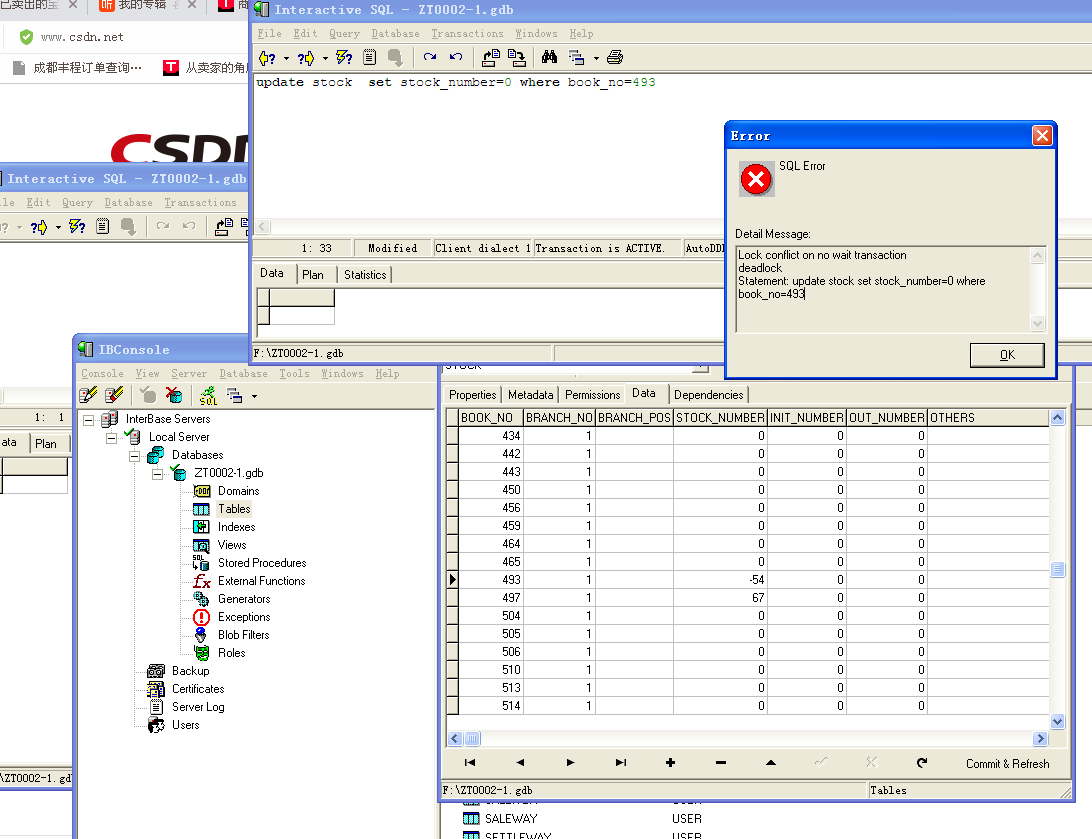Select Domains in IBConsole tree
Screen dimensions: 1092x839
click(x=238, y=491)
